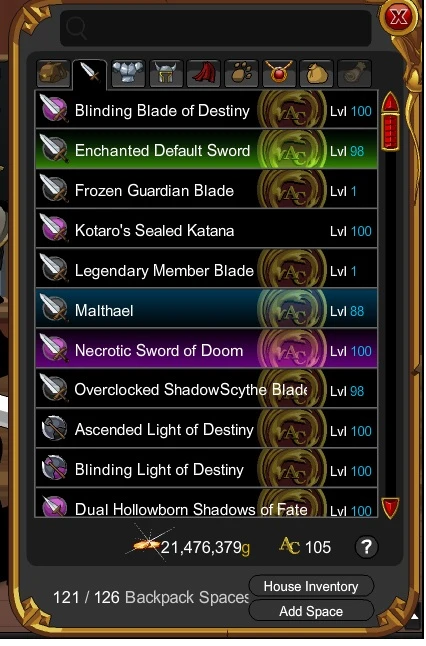The image size is (426, 646).
Task: Select the horned helm category icon
Action: tap(166, 73)
